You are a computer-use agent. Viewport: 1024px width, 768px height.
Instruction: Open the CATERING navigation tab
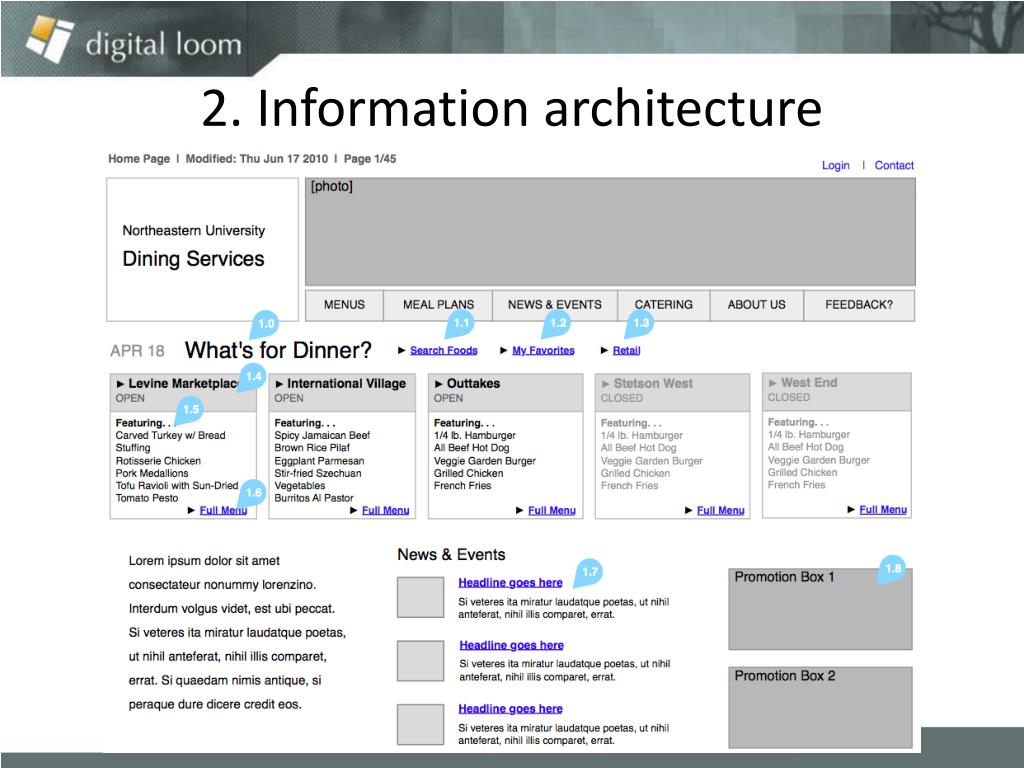(664, 305)
